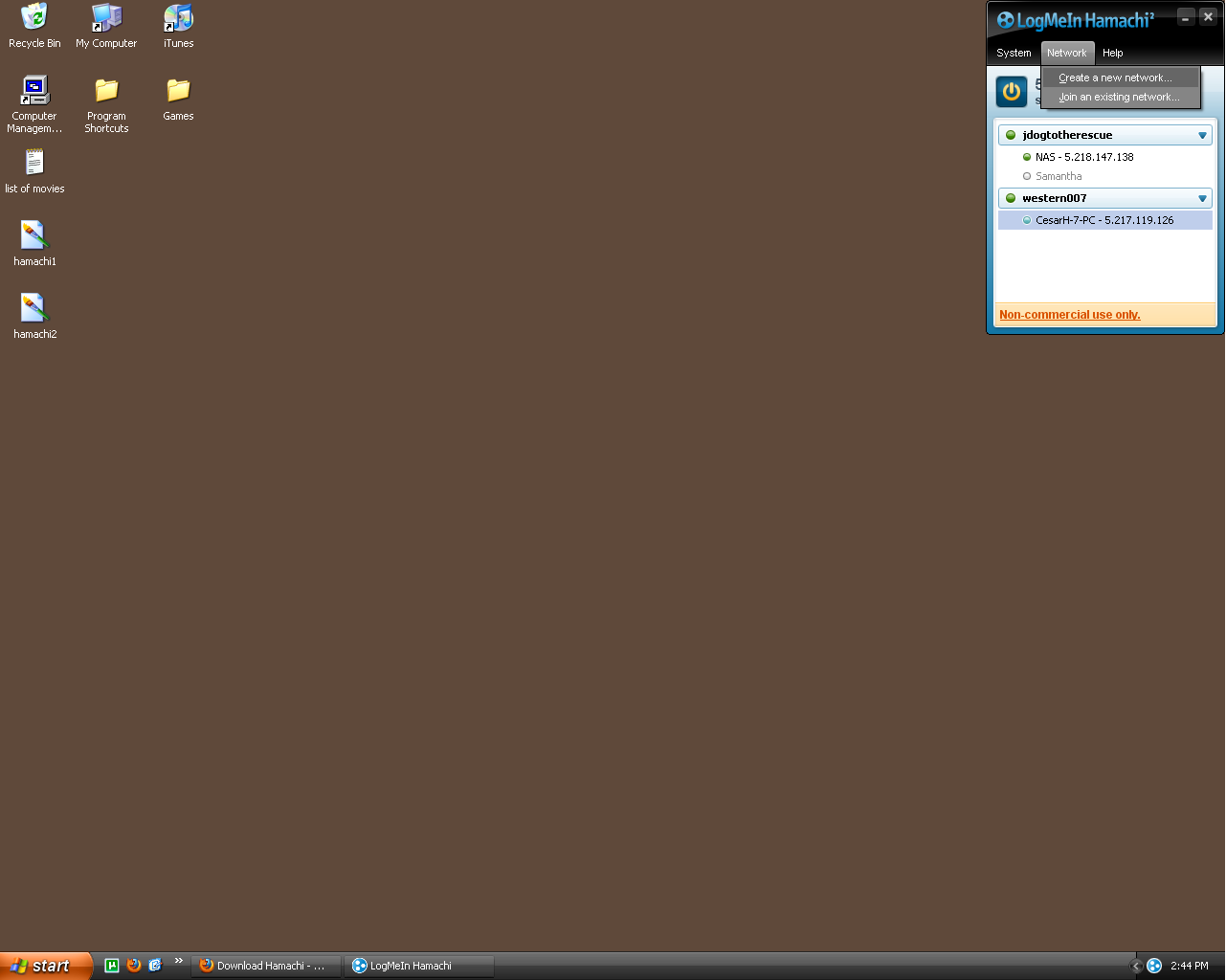Click the Hamachi power button
Screen dimensions: 1226x980
[1012, 92]
